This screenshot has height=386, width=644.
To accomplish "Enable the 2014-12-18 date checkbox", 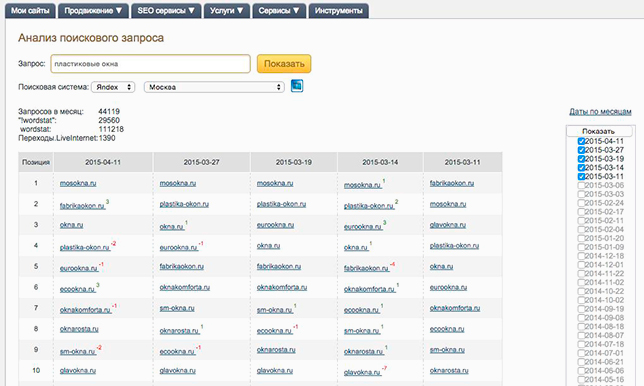I will [581, 256].
